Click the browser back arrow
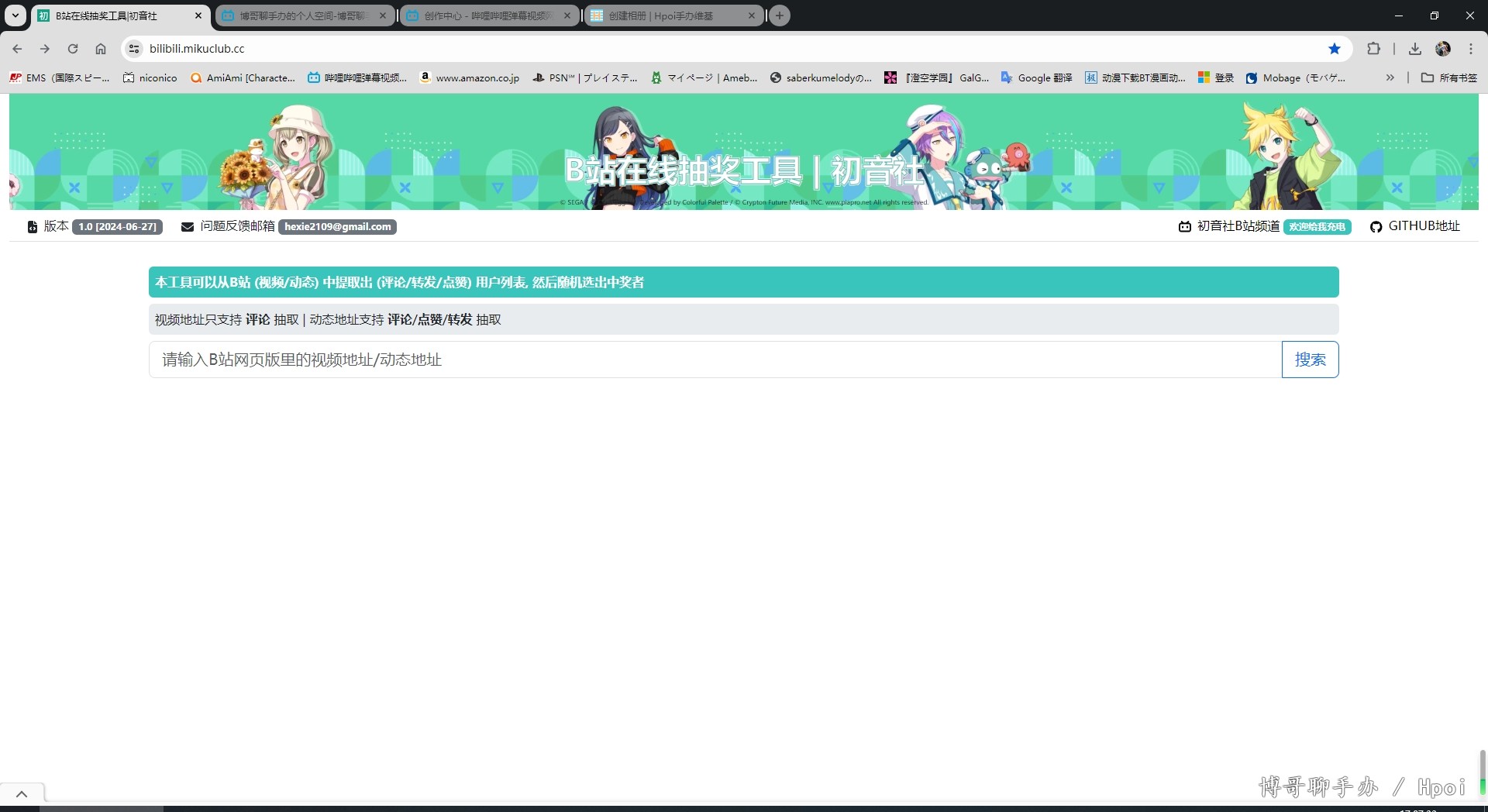Image resolution: width=1488 pixels, height=812 pixels. coord(17,49)
